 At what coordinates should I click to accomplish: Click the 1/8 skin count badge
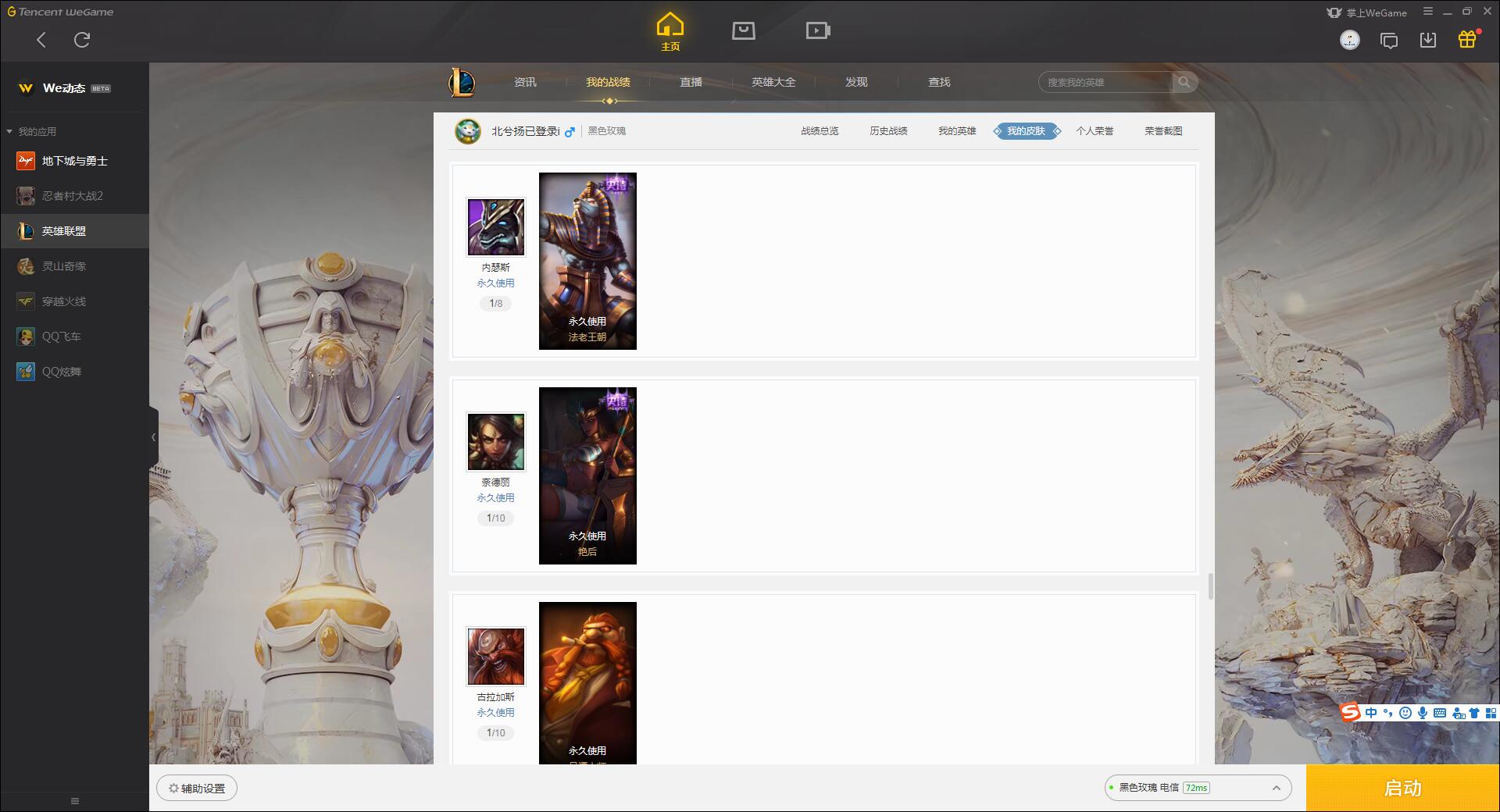pos(496,303)
